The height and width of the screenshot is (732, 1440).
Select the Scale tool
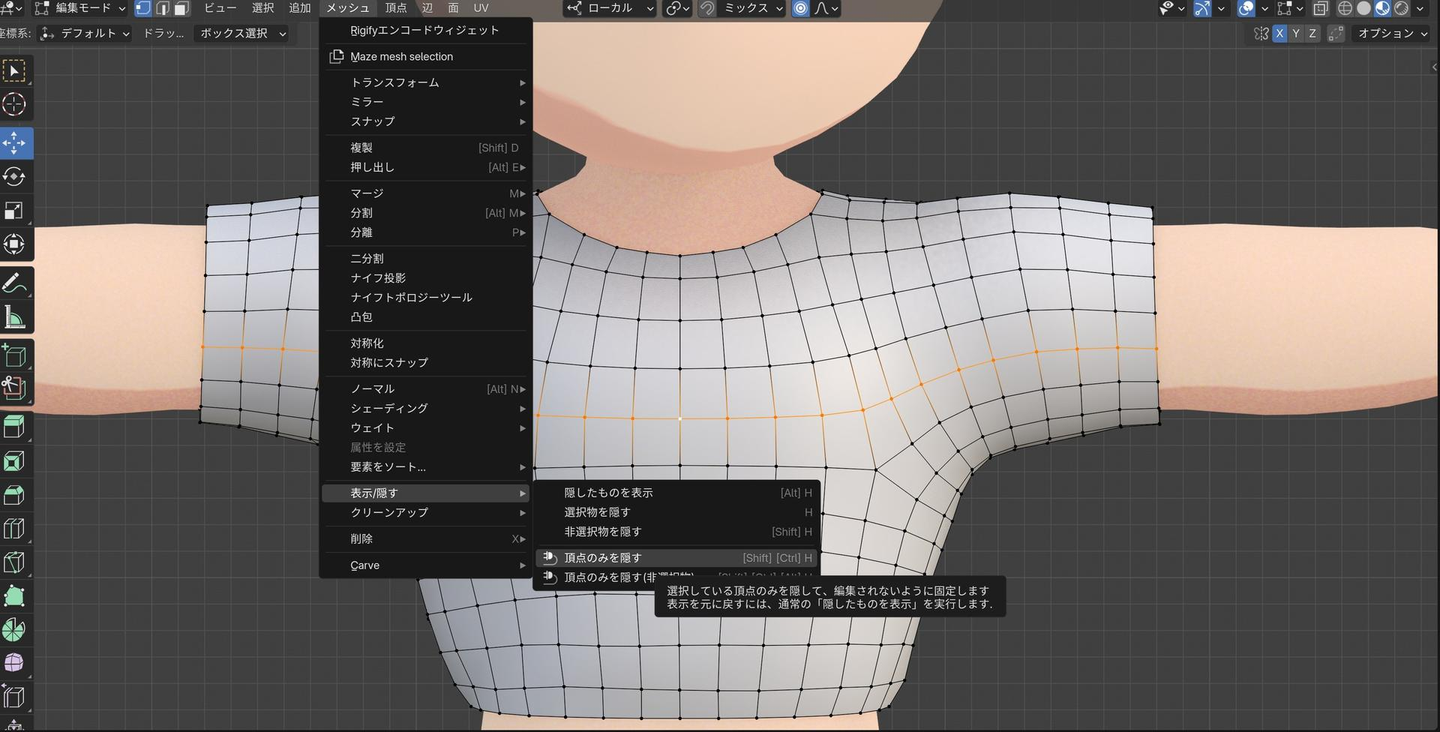coord(14,211)
